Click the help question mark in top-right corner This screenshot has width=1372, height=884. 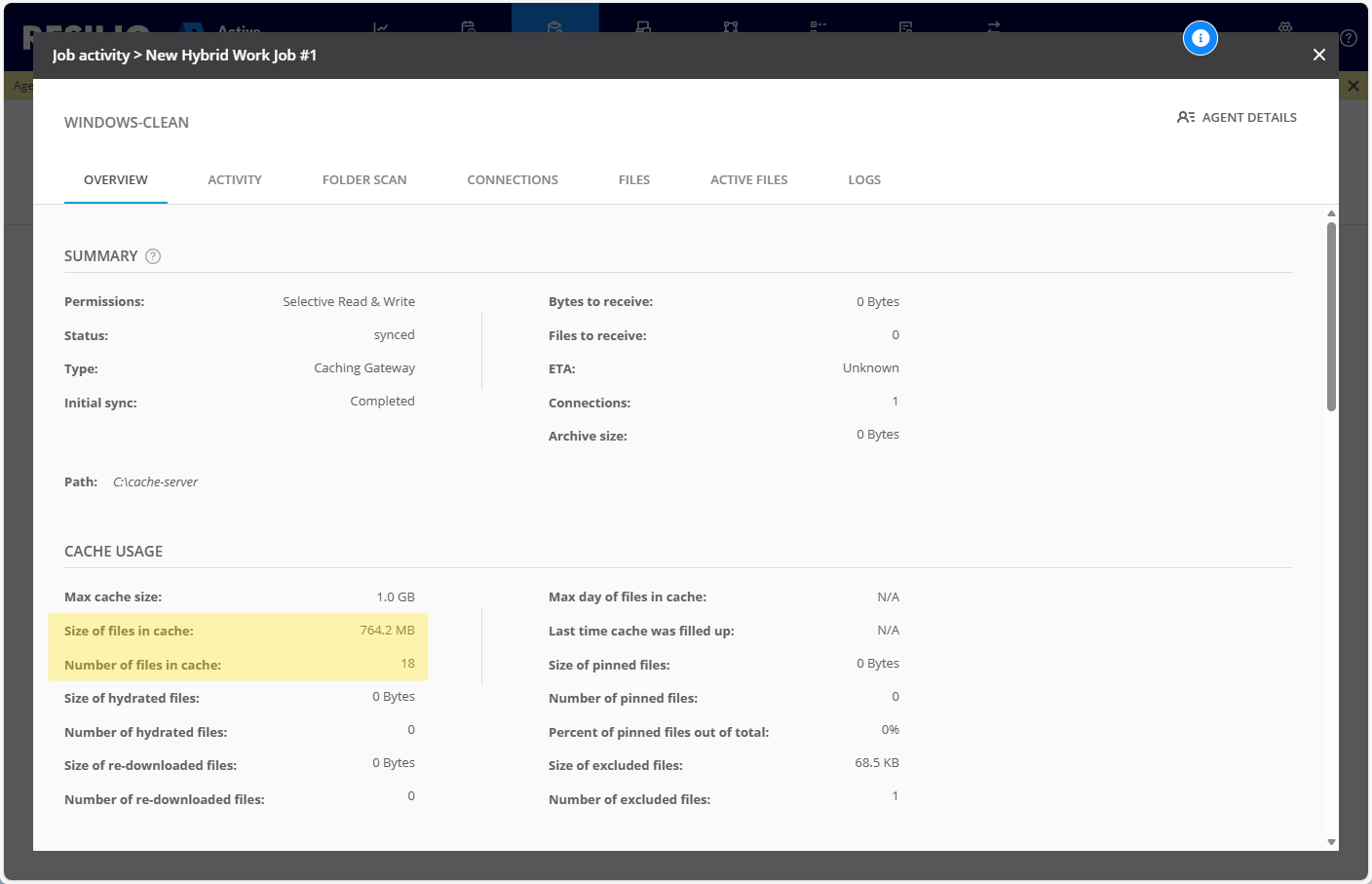[1349, 38]
